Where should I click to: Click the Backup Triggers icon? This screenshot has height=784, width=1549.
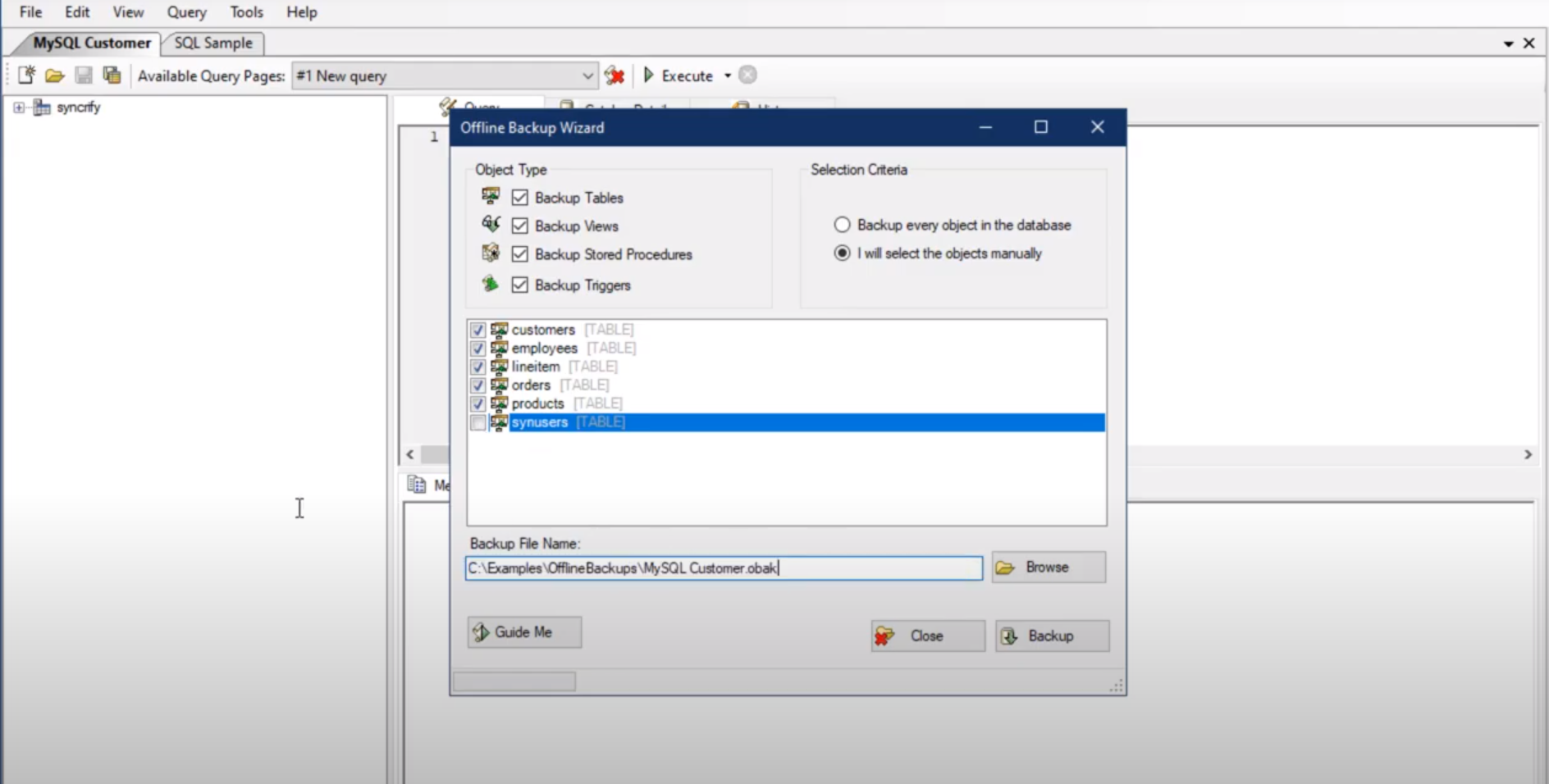click(x=491, y=284)
